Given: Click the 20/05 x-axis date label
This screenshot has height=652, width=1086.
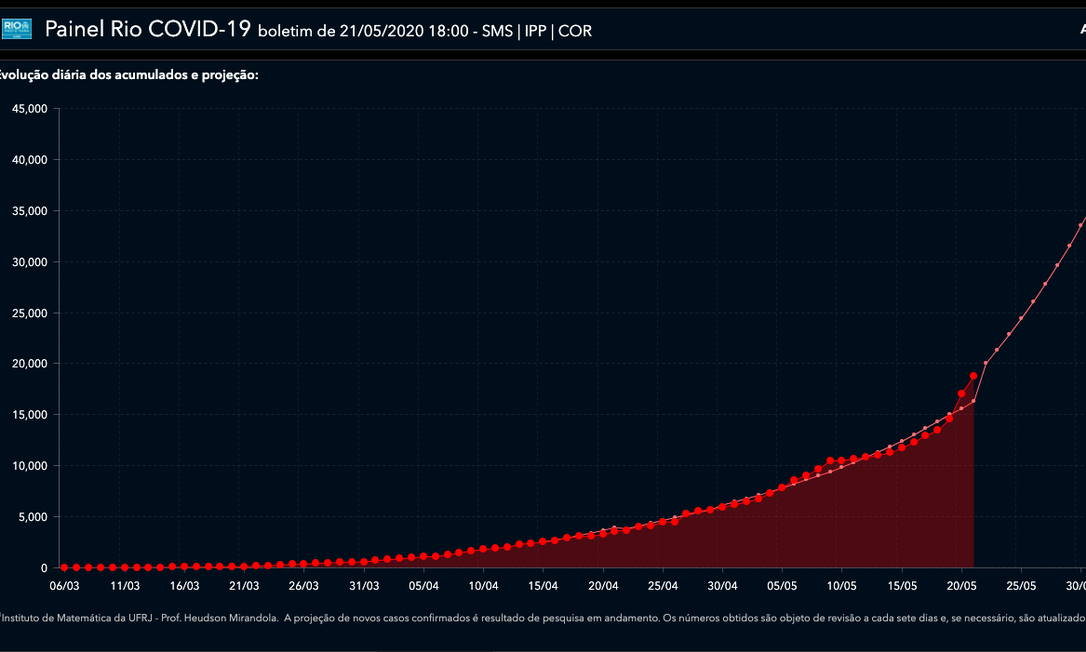Looking at the screenshot, I should pos(961,586).
